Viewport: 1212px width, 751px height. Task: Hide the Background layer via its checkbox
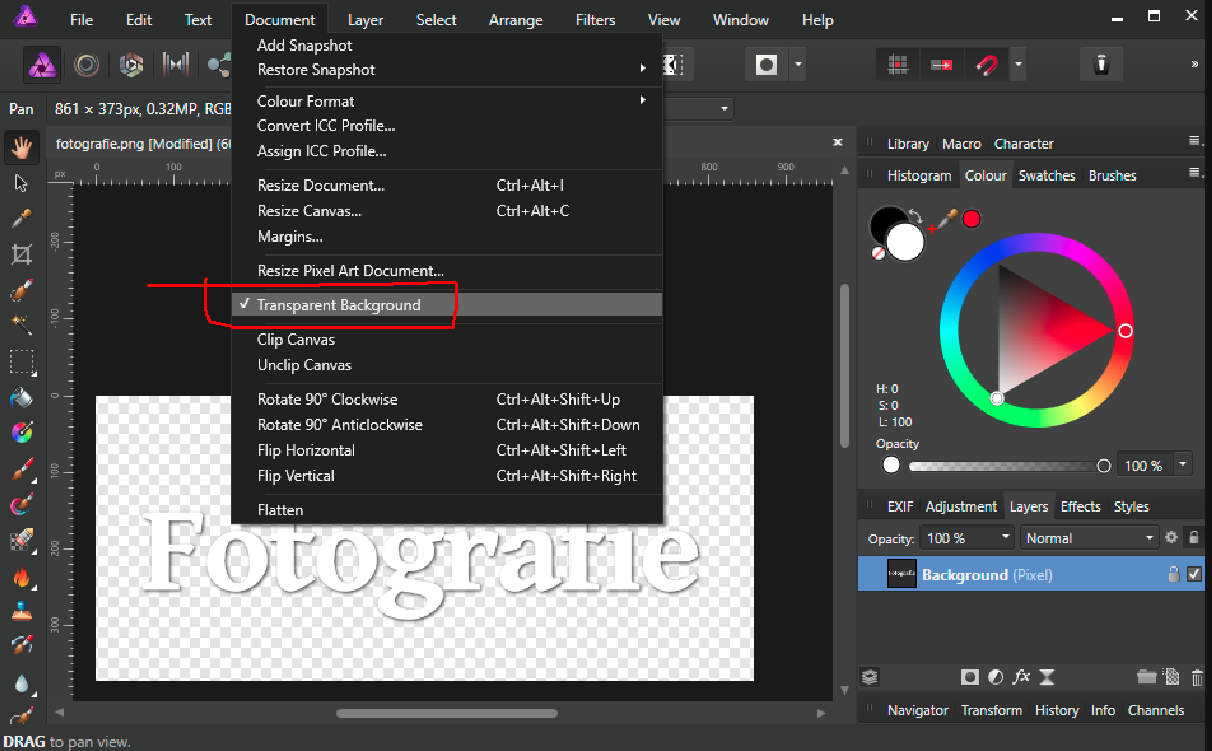(x=1194, y=574)
